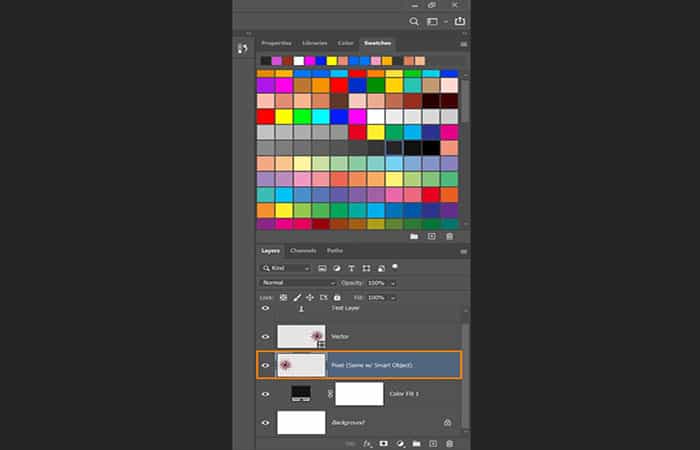This screenshot has height=450, width=700.
Task: Lock all layer attributes
Action: pyautogui.click(x=337, y=297)
